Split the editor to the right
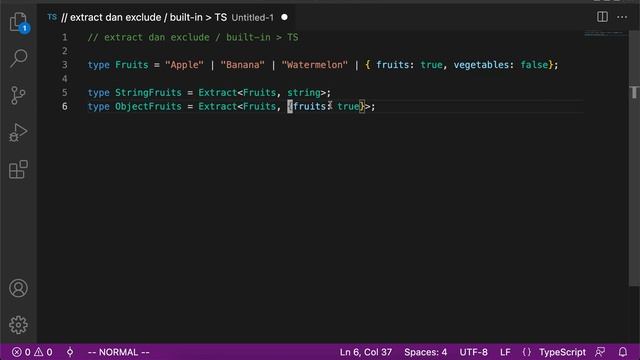The image size is (640, 360). (602, 17)
